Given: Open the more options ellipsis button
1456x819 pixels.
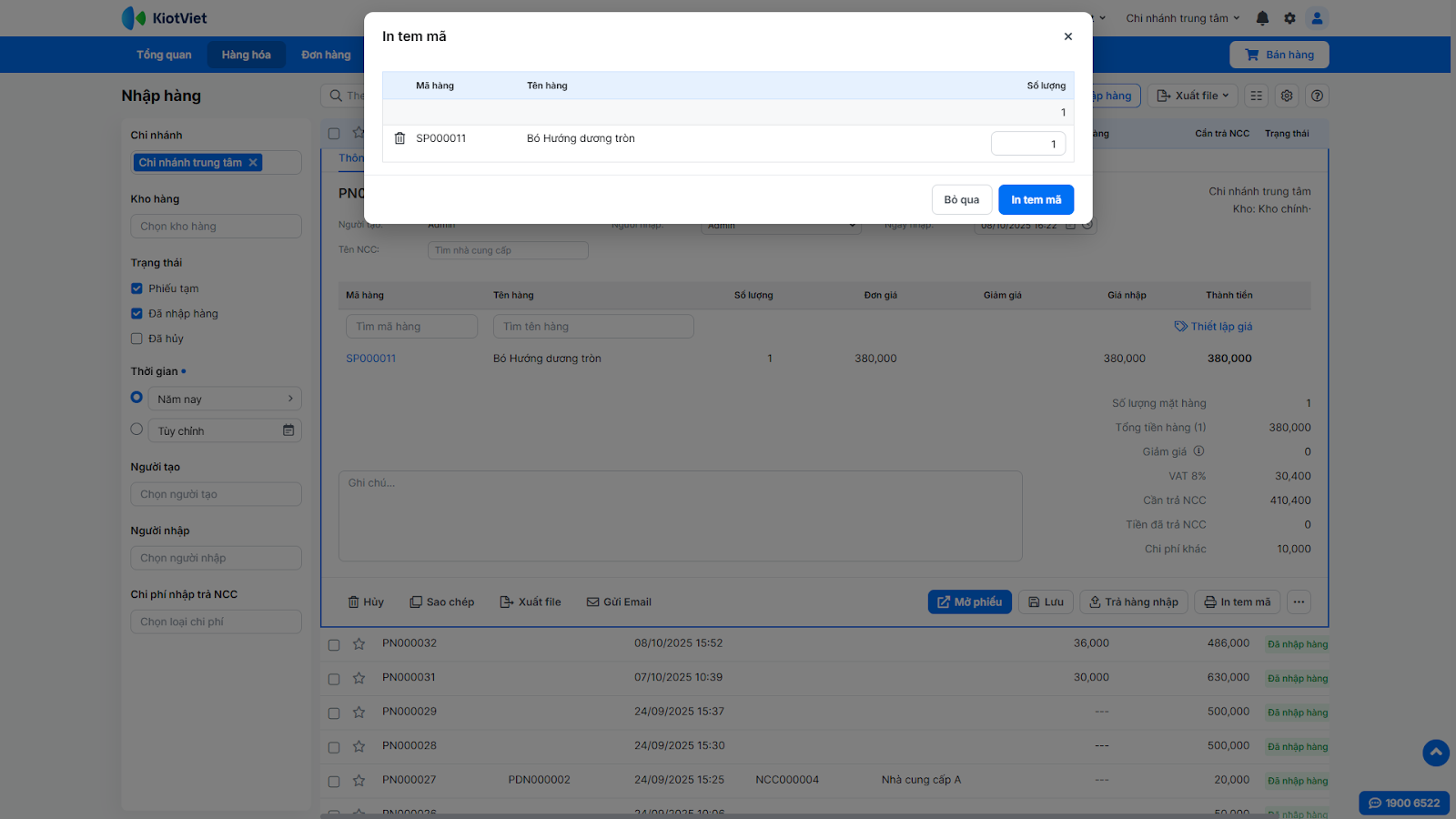Looking at the screenshot, I should tap(1299, 602).
